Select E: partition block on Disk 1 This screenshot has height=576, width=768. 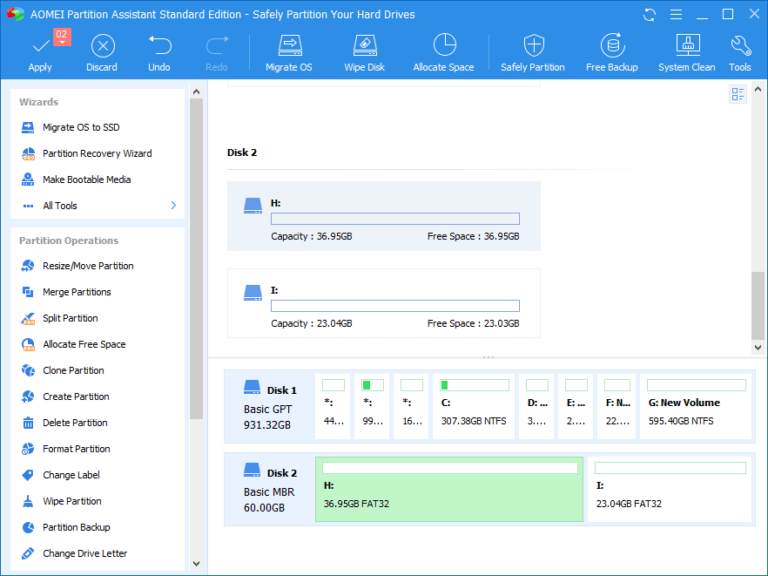576,407
